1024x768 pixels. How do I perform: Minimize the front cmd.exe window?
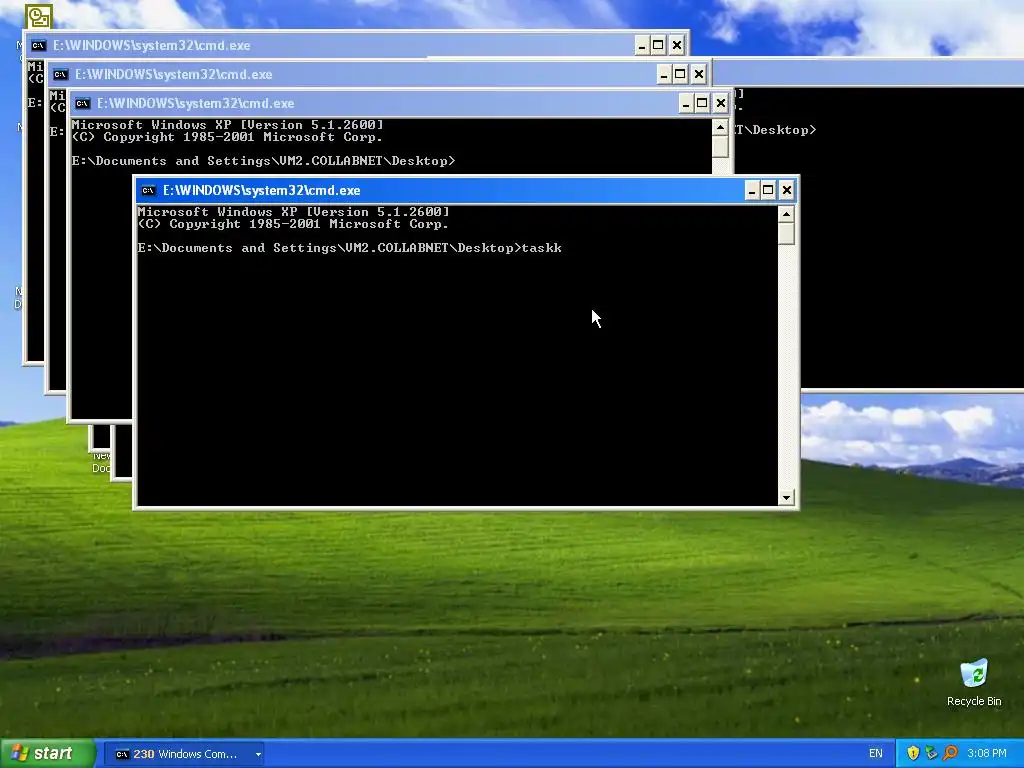click(x=752, y=191)
